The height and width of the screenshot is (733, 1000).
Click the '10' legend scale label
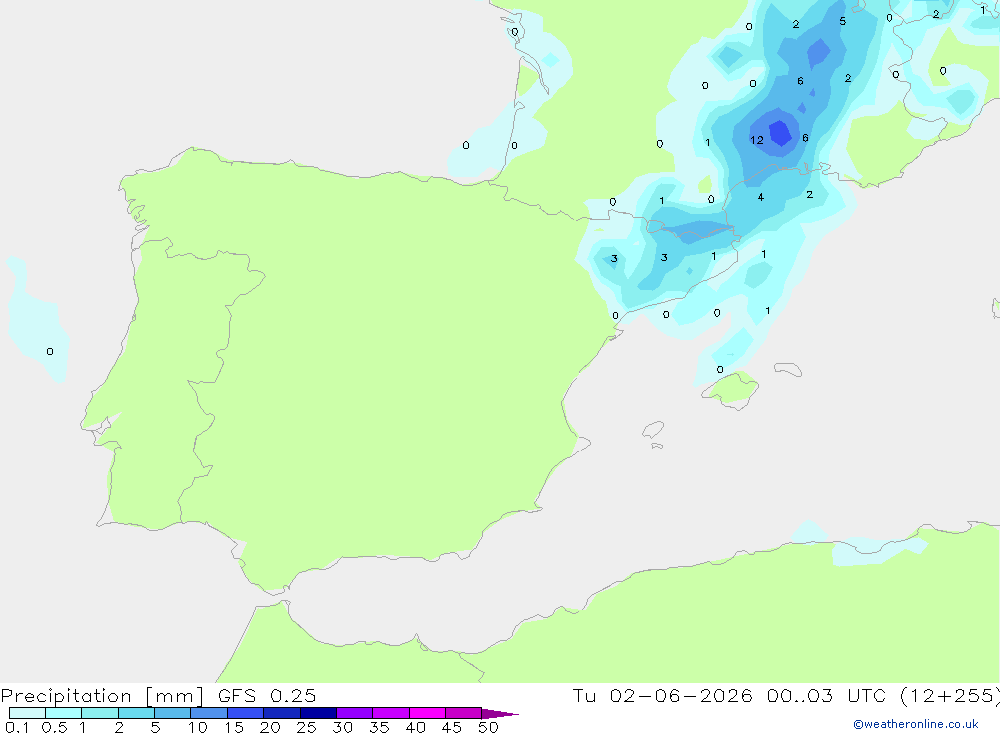pyautogui.click(x=198, y=727)
